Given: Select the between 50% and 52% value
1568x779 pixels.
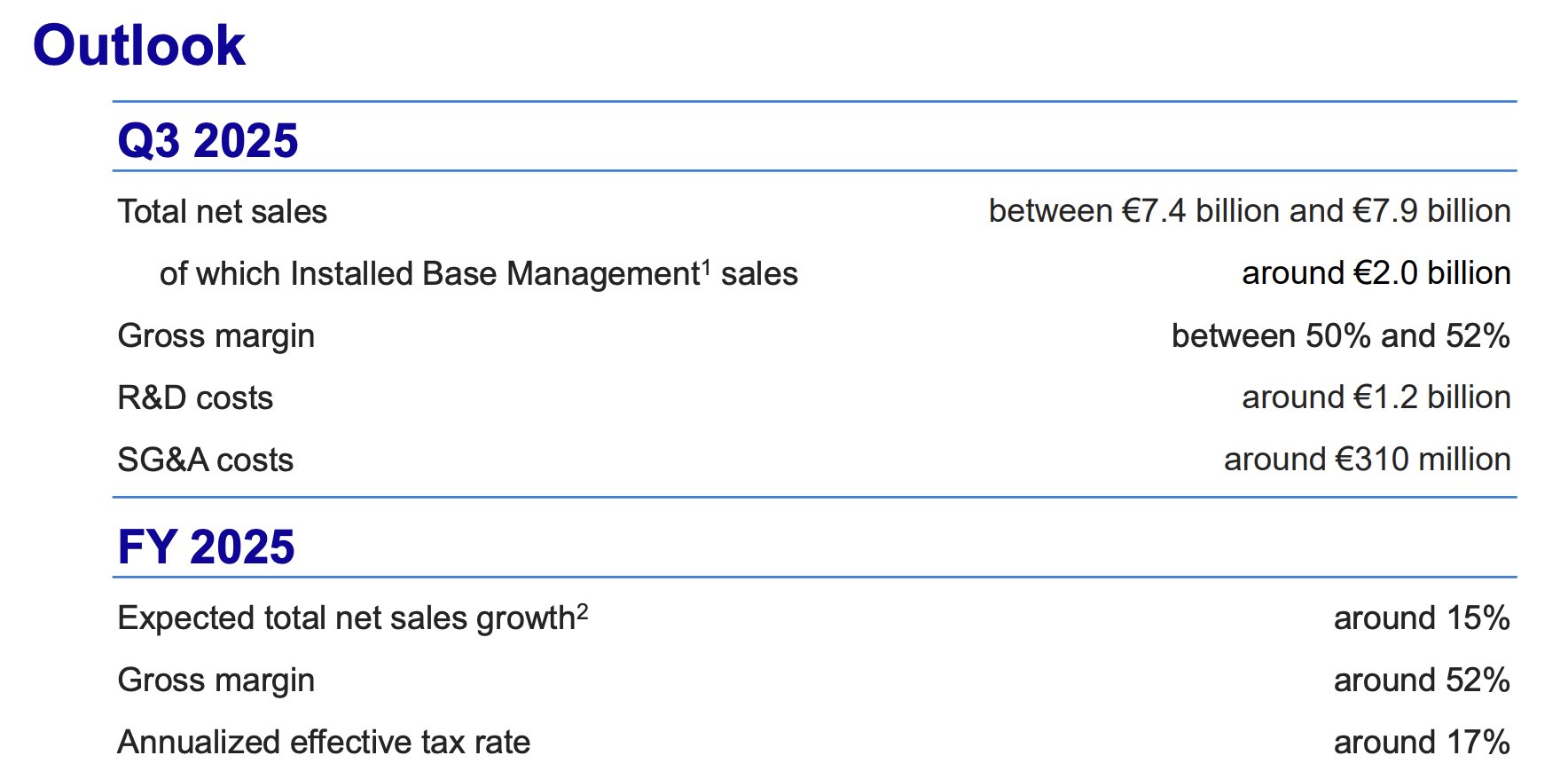Looking at the screenshot, I should click(x=1340, y=336).
